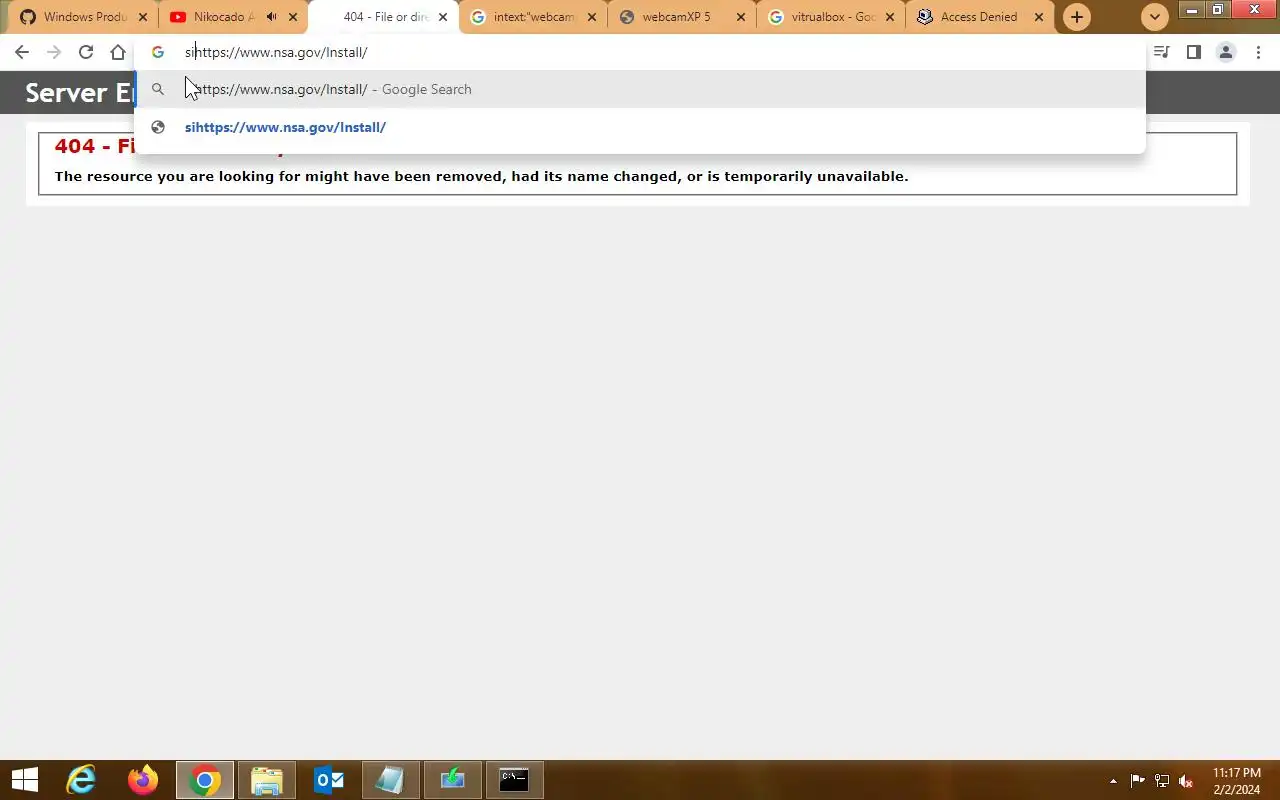The image size is (1280, 800).
Task: Choose the Google Search suggestion row
Action: point(640,89)
